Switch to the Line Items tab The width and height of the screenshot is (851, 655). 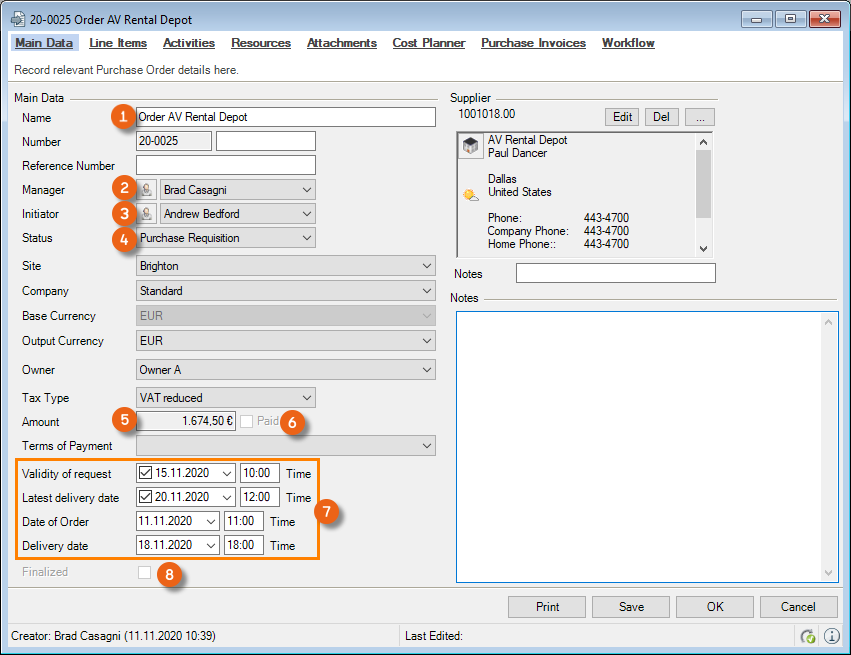tap(118, 43)
